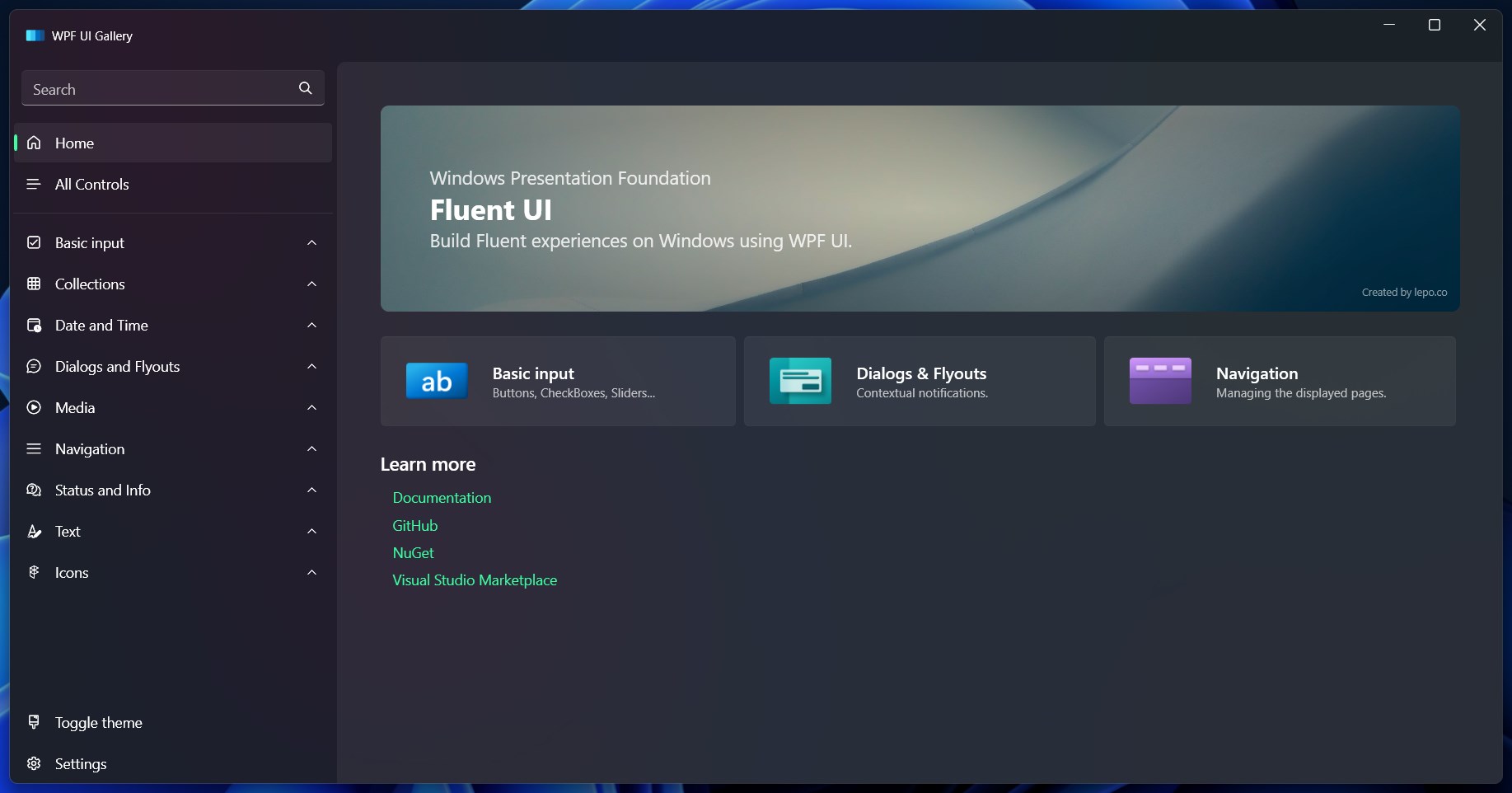Expand the Navigation section chevron
Image resolution: width=1512 pixels, height=793 pixels.
coord(311,448)
